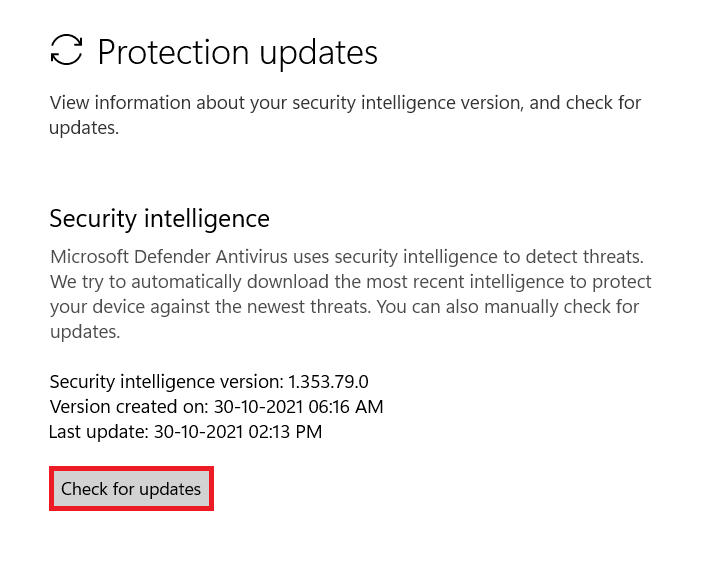The width and height of the screenshot is (716, 568).
Task: Click the Security intelligence section heading
Action: (159, 218)
